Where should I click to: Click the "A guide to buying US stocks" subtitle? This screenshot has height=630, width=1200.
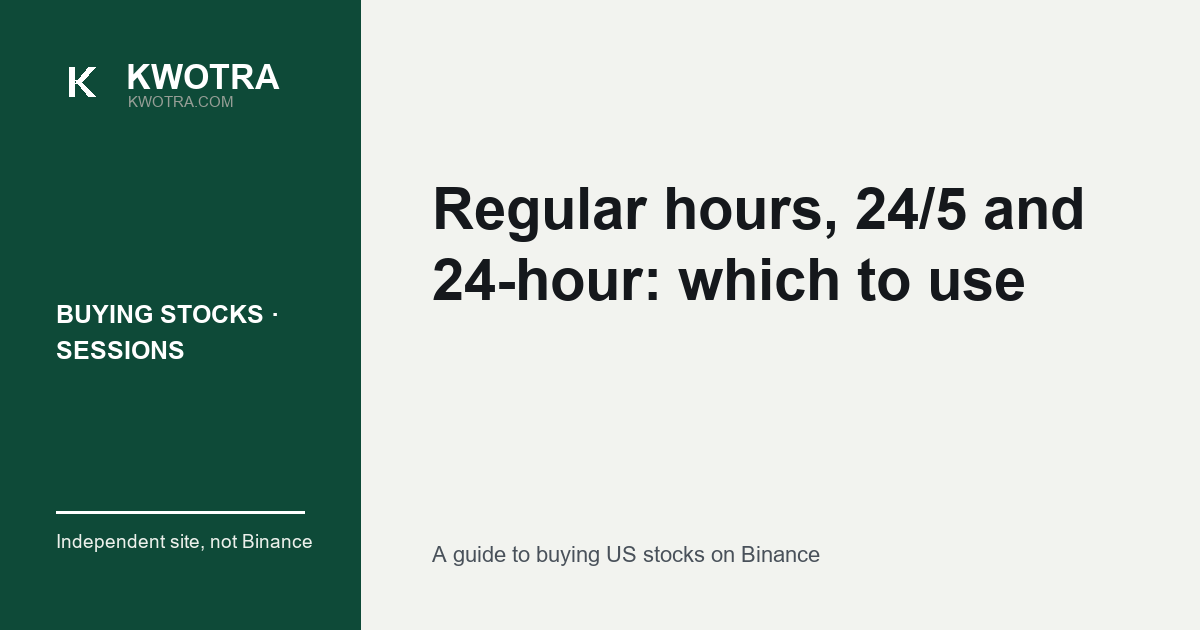click(568, 555)
